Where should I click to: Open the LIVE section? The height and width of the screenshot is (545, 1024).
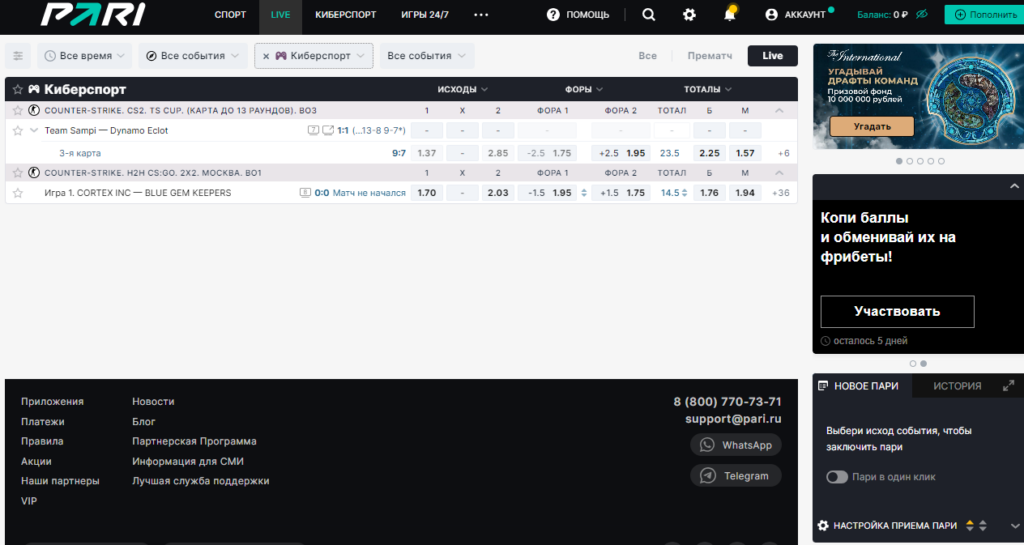[280, 14]
